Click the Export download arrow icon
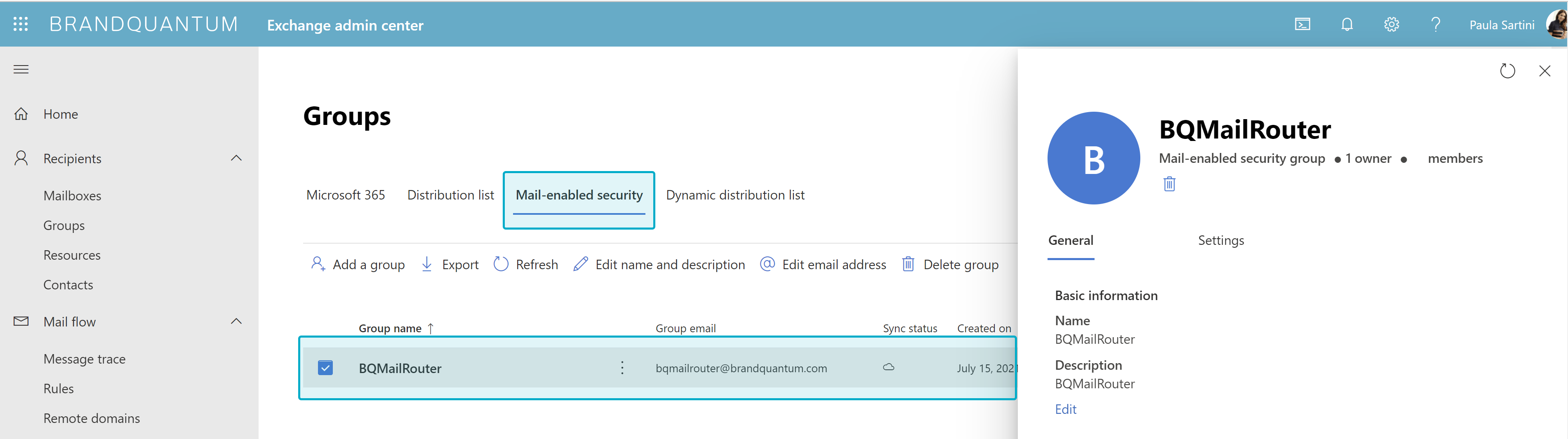Image resolution: width=1568 pixels, height=439 pixels. click(427, 264)
